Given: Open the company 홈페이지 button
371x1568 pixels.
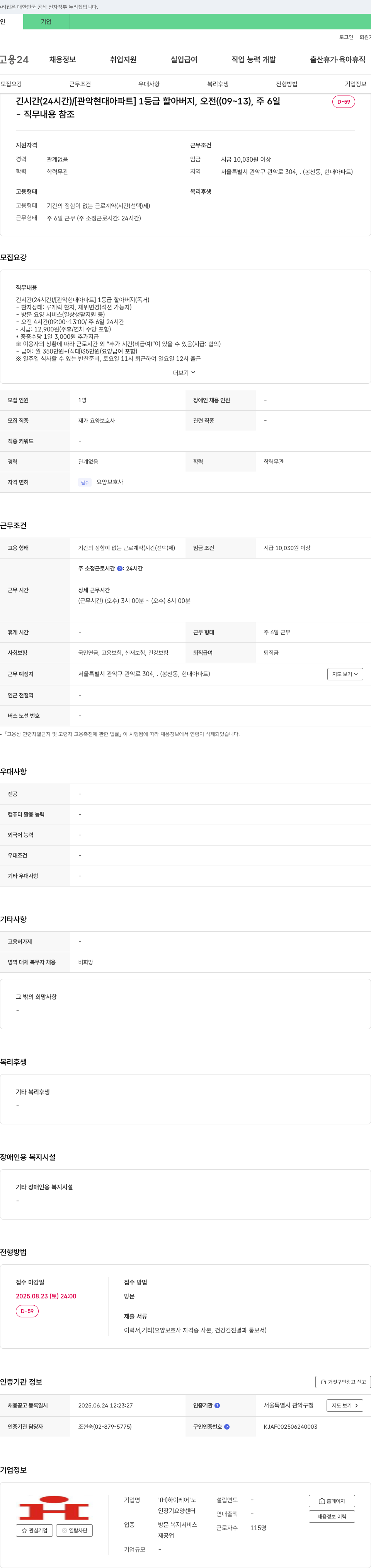Looking at the screenshot, I should pyautogui.click(x=332, y=1501).
